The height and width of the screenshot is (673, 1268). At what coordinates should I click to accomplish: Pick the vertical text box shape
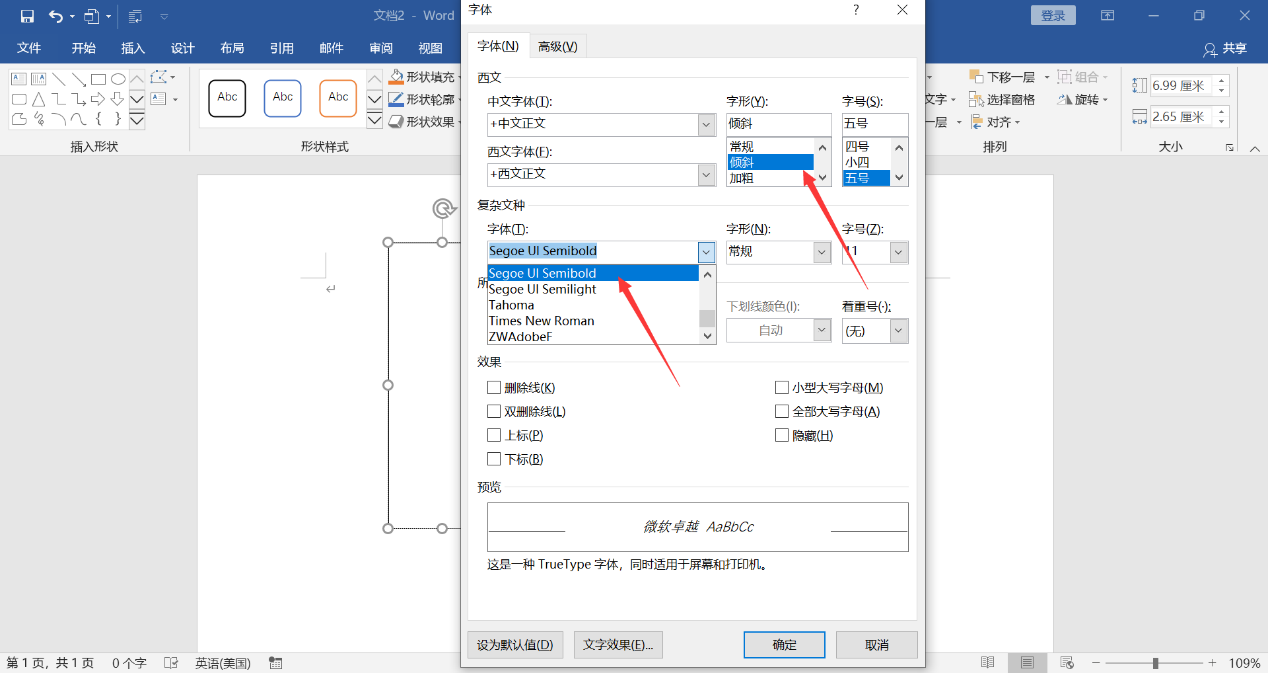coord(39,79)
